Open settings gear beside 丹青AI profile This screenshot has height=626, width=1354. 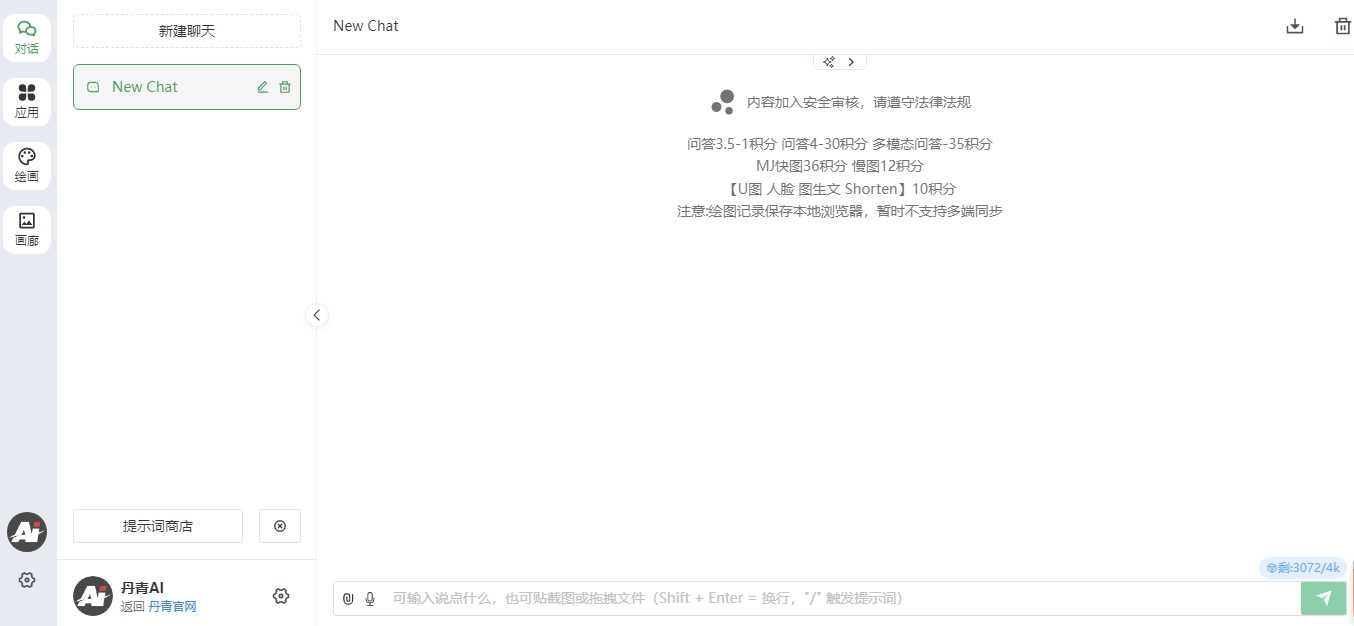(x=281, y=596)
